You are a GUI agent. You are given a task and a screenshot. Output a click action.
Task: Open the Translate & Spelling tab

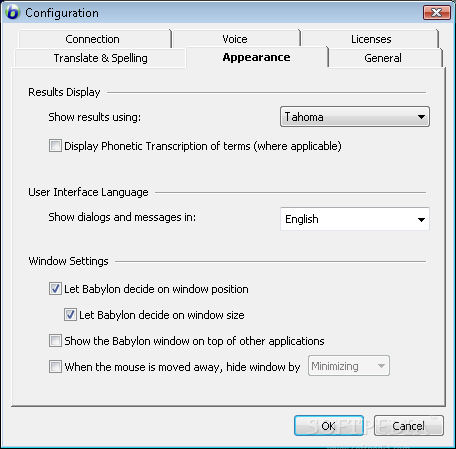click(100, 58)
